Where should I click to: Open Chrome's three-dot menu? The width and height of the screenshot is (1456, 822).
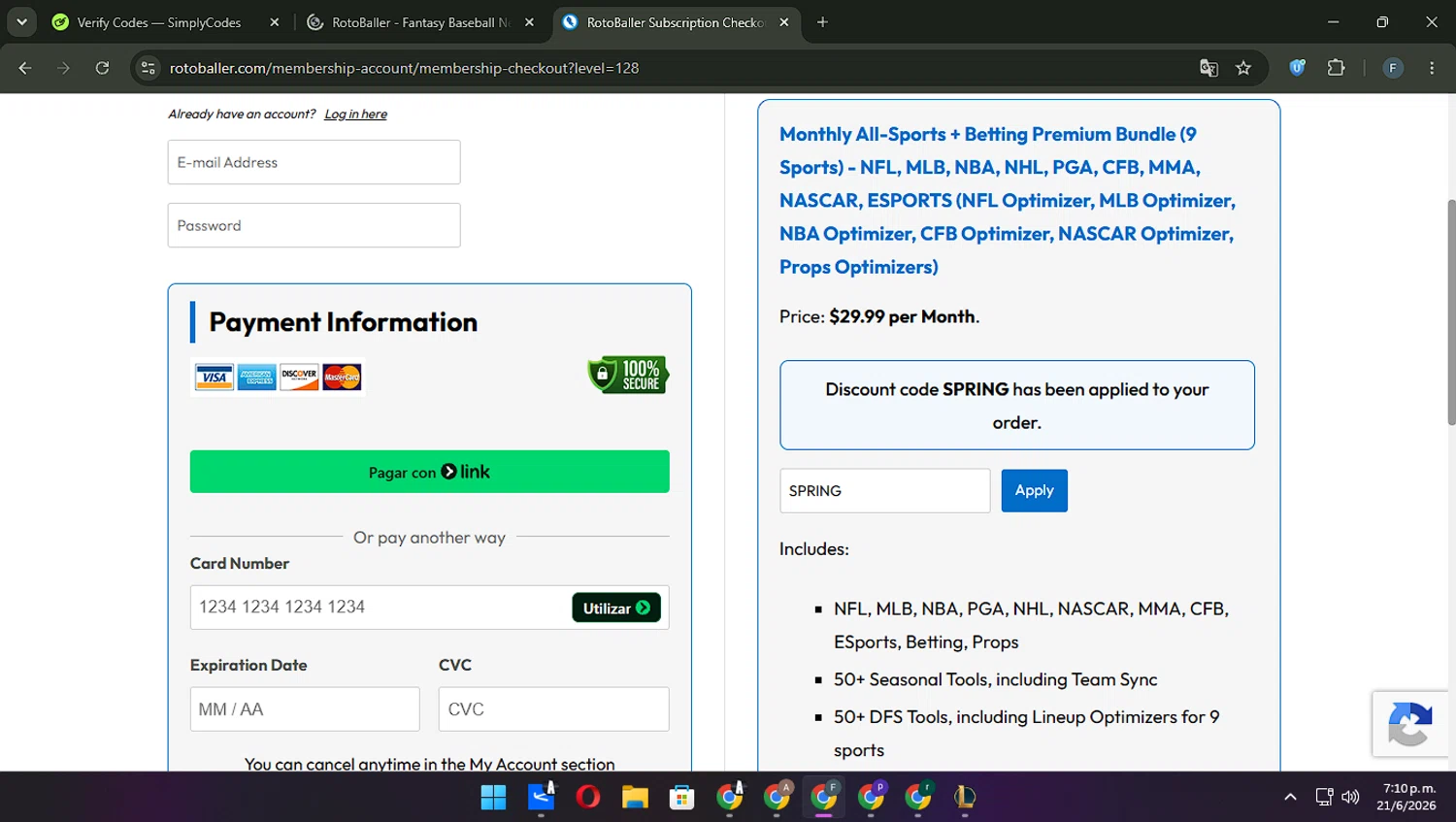click(x=1432, y=68)
